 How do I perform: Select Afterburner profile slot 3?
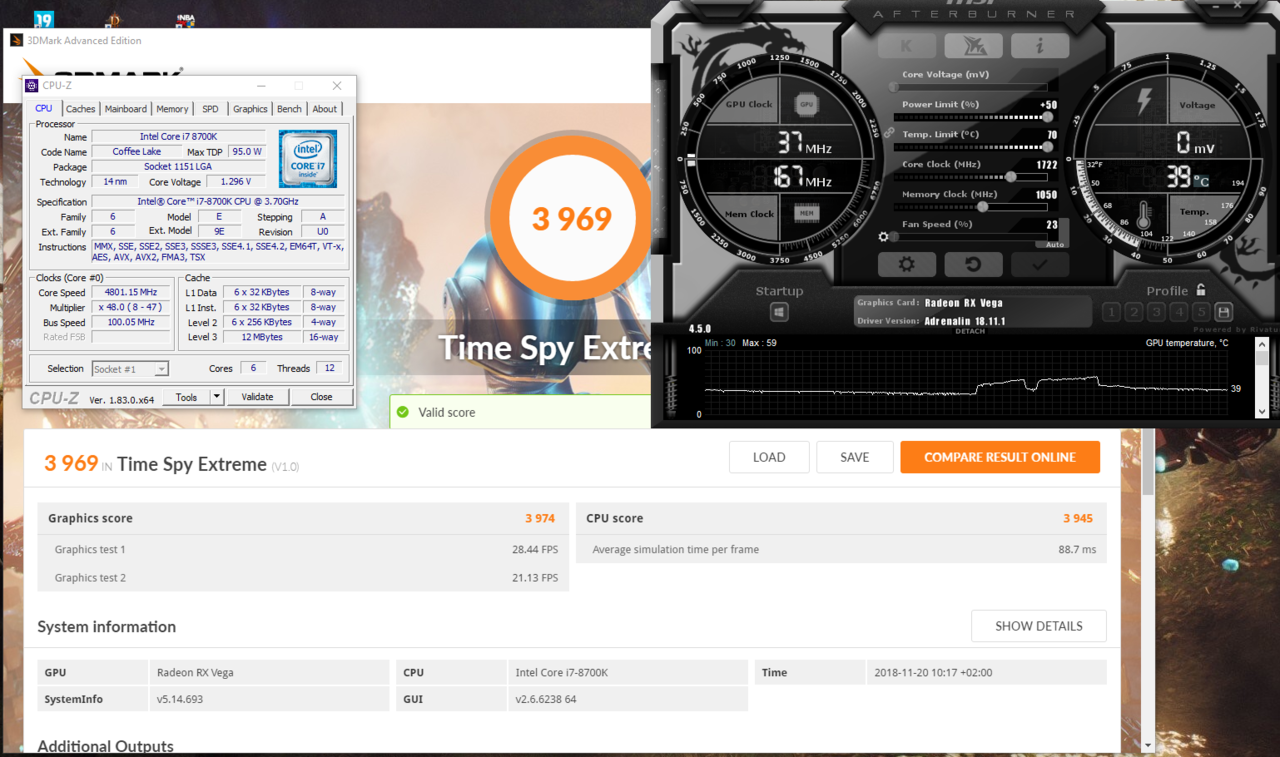coord(1156,313)
